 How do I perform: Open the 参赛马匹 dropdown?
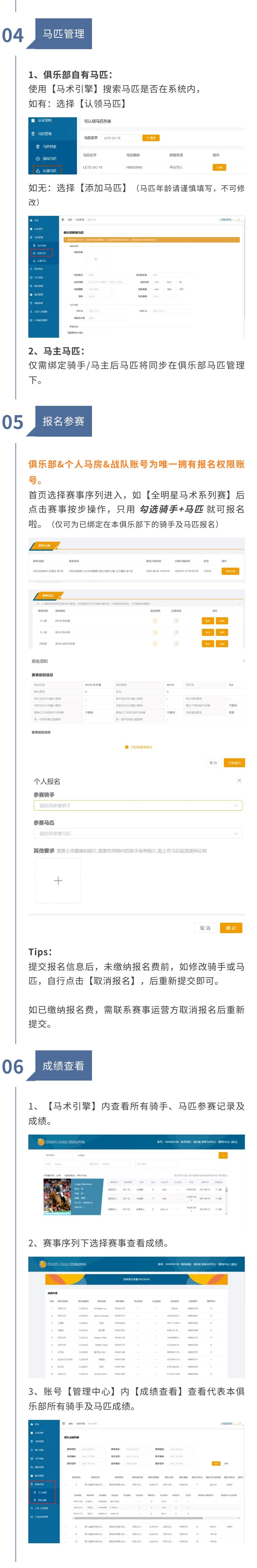138,833
